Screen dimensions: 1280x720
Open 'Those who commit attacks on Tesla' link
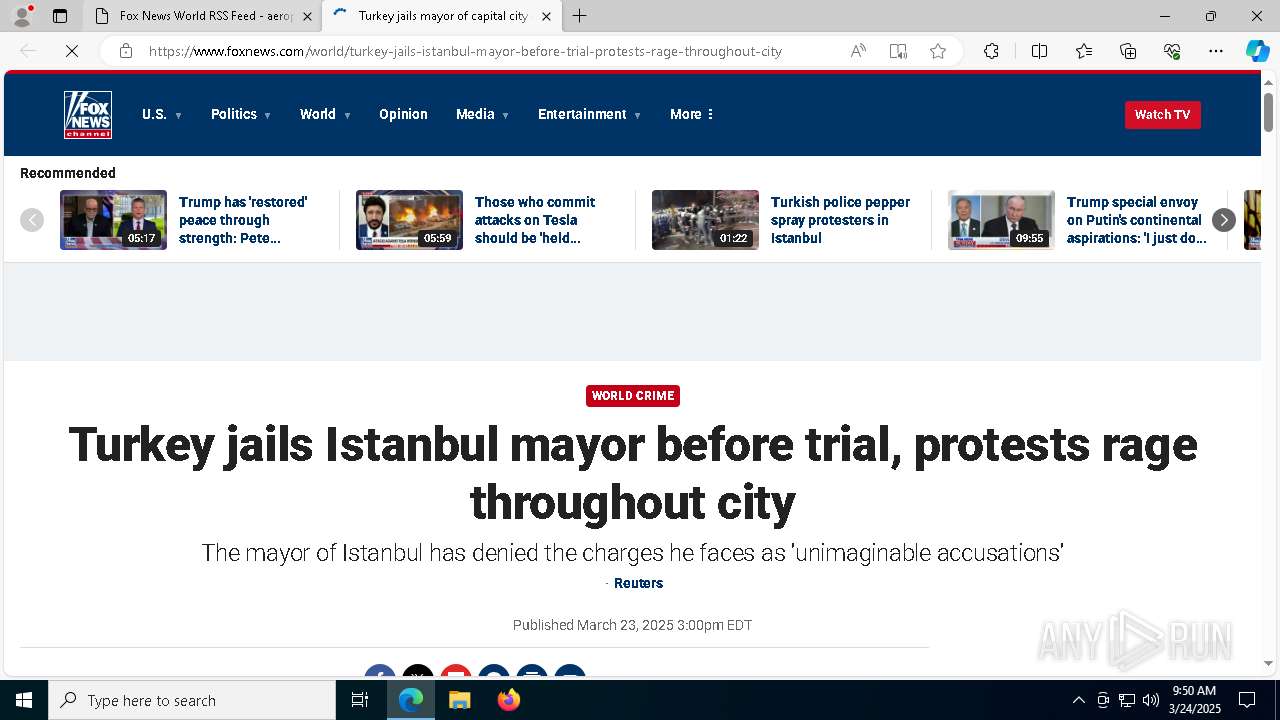click(x=535, y=220)
